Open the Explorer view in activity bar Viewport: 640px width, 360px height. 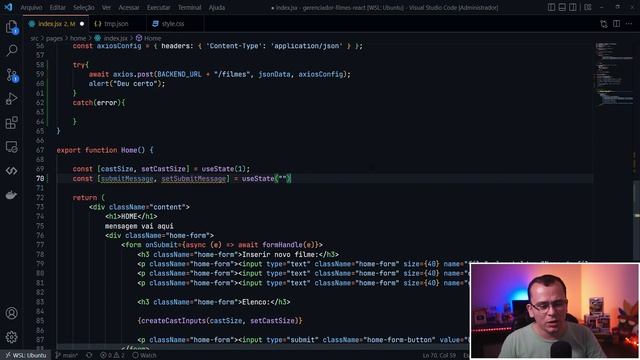11,27
